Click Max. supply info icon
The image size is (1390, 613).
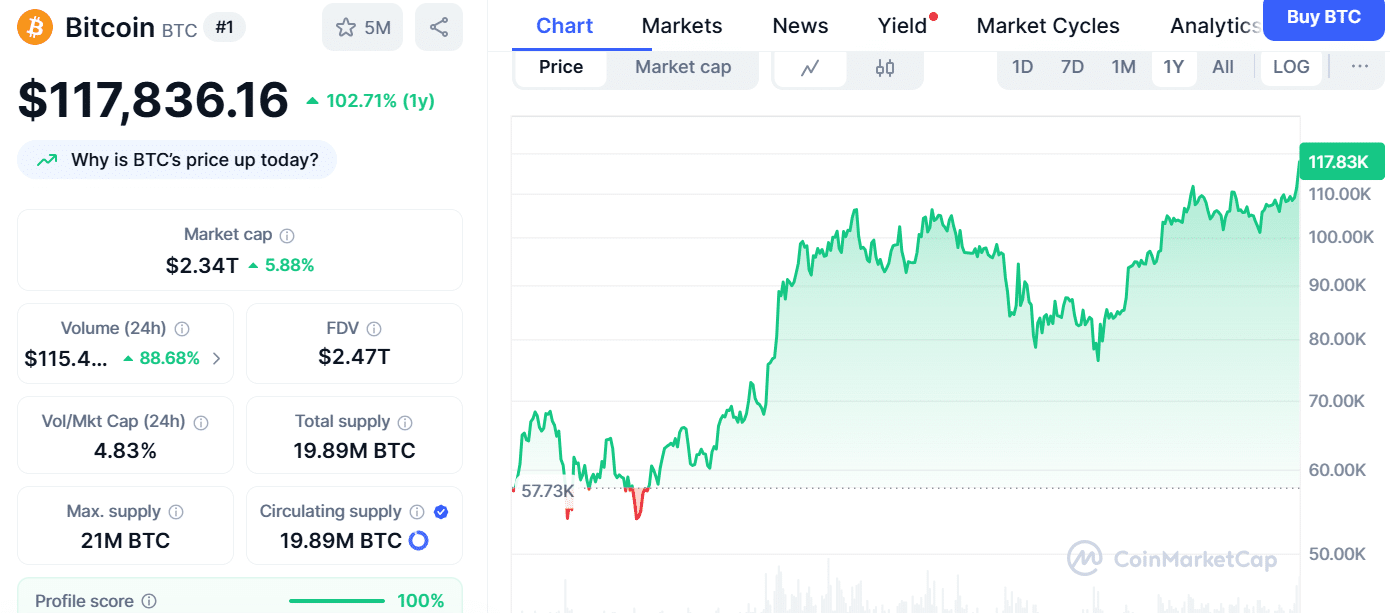tap(176, 512)
